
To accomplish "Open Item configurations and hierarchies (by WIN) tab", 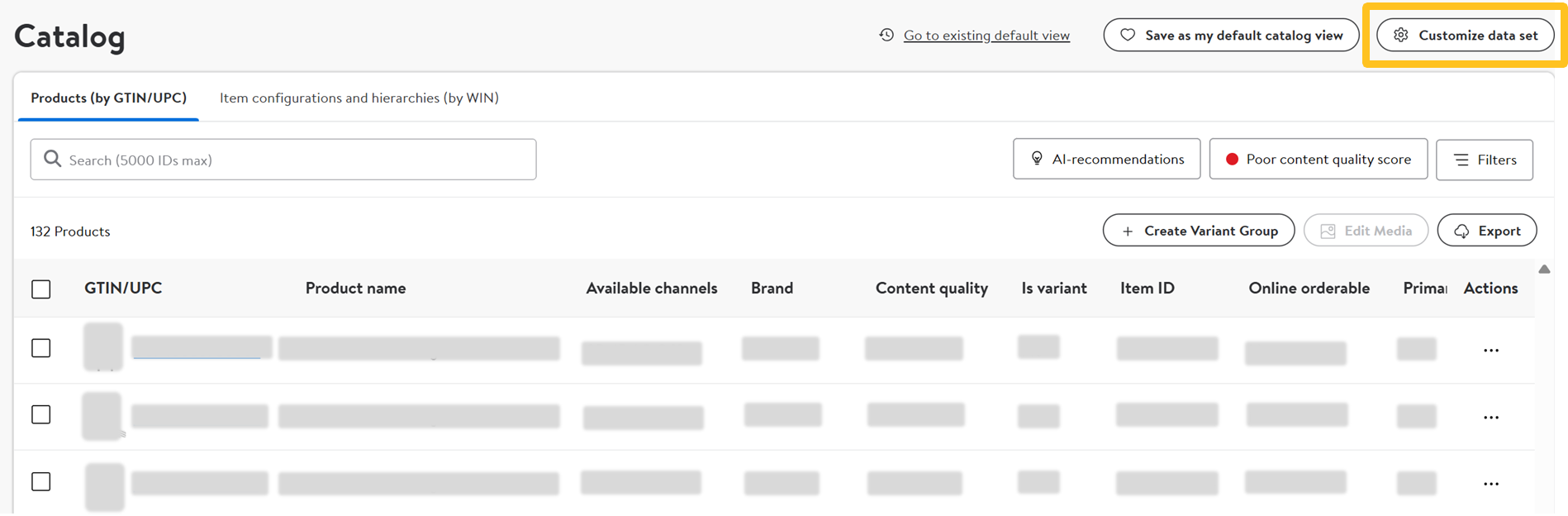I will click(x=359, y=98).
